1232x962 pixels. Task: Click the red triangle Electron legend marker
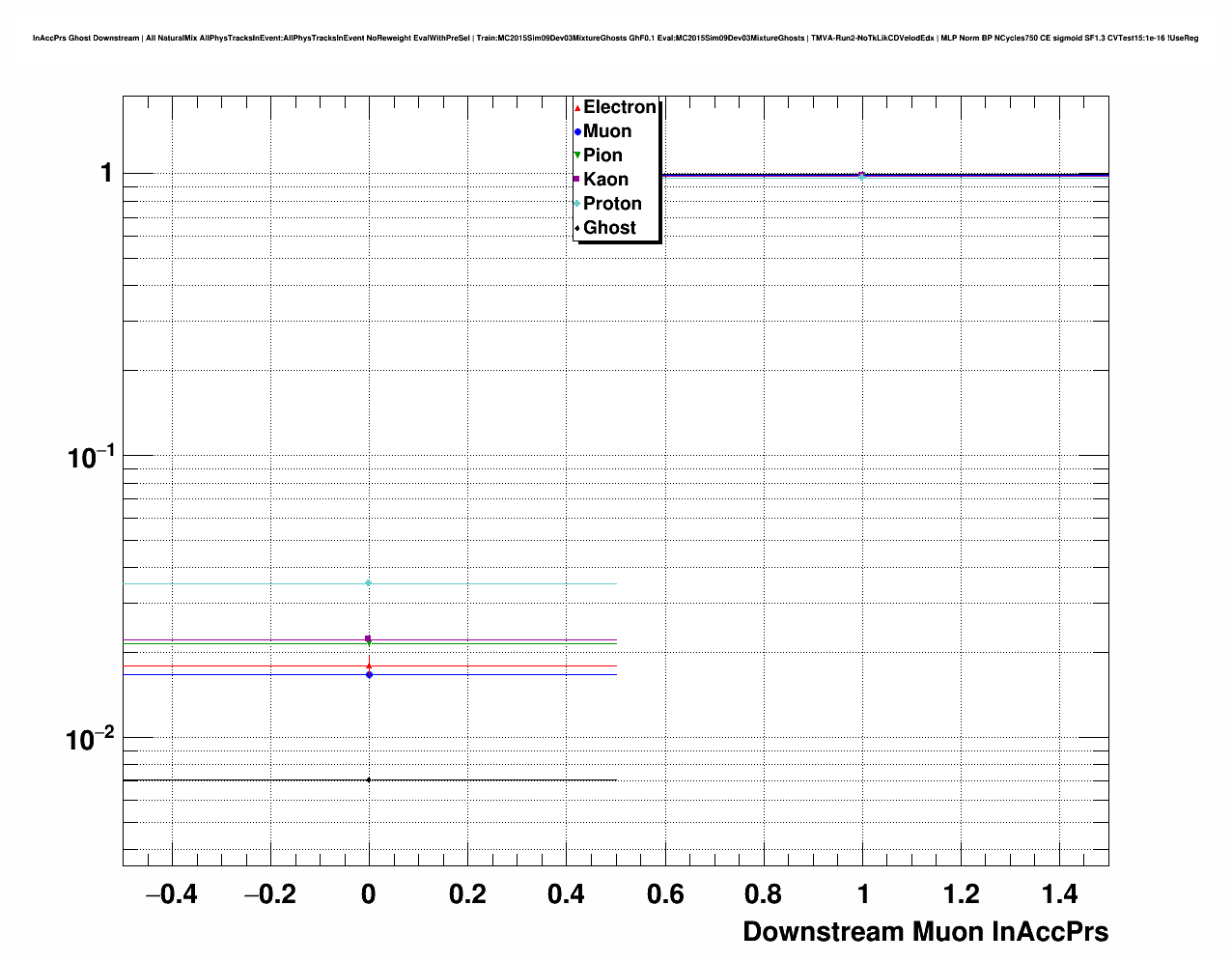tap(577, 108)
